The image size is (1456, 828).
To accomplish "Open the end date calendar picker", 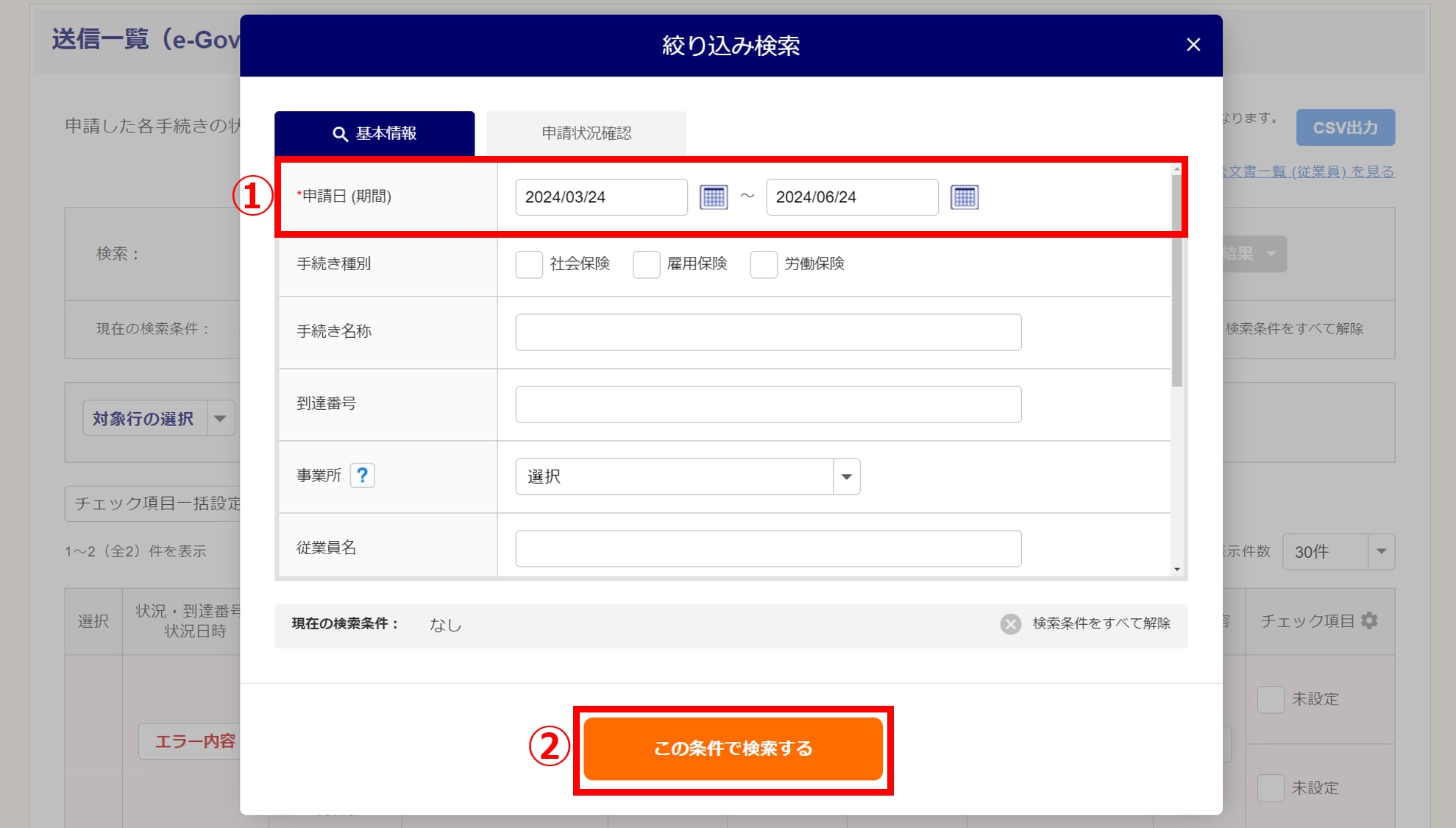I will pyautogui.click(x=964, y=197).
